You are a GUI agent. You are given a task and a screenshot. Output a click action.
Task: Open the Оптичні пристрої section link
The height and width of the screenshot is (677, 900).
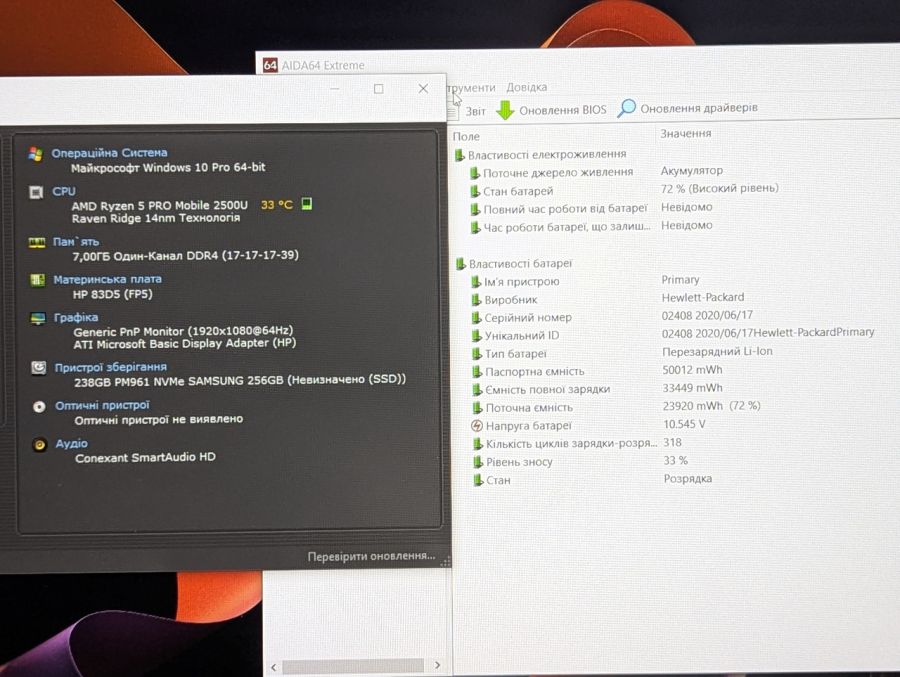pyautogui.click(x=102, y=405)
